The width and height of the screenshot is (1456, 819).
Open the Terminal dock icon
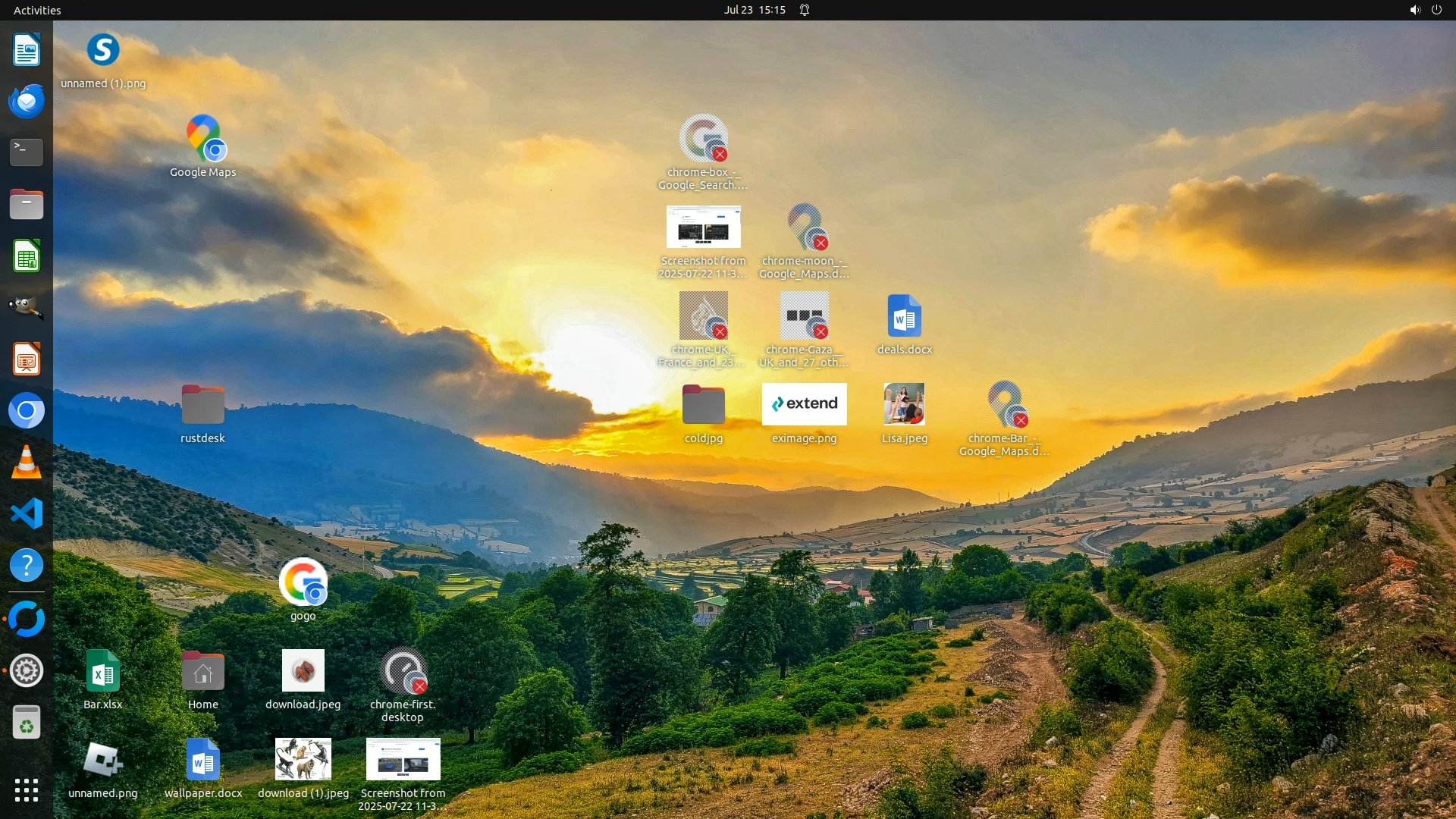tap(26, 152)
